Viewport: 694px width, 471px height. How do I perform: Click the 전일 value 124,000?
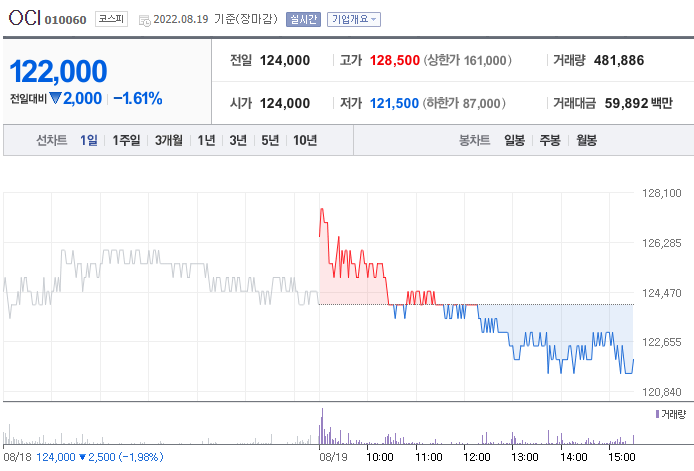(x=285, y=60)
